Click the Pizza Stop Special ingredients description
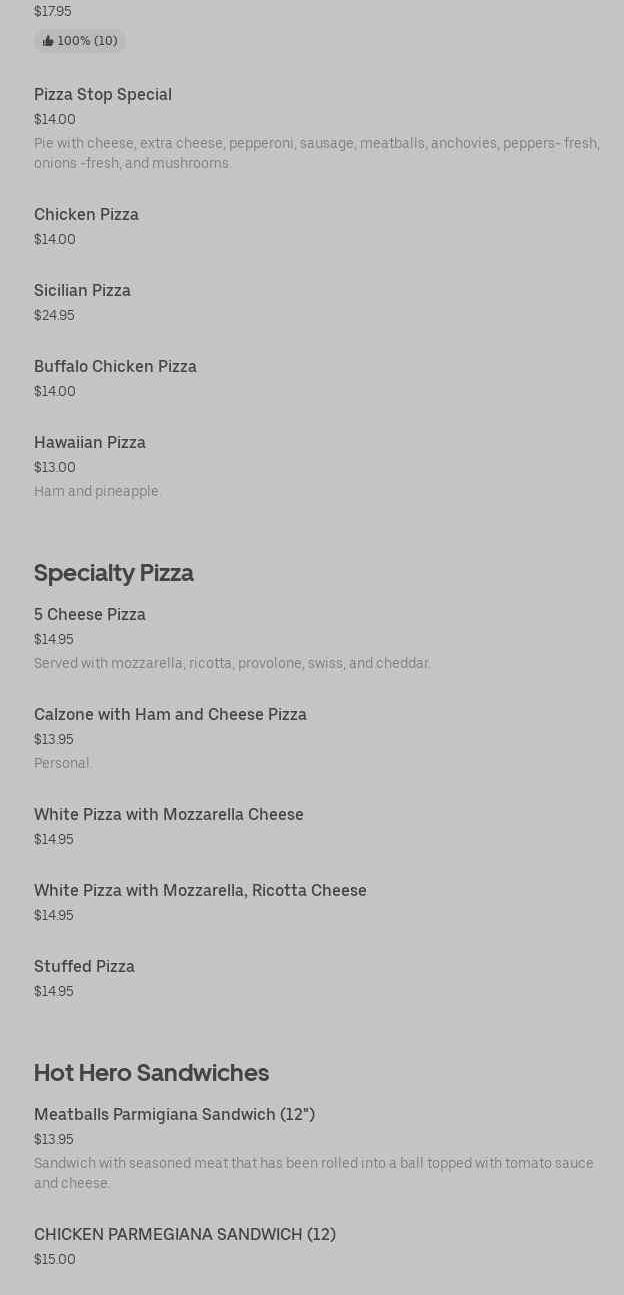The image size is (624, 1295). click(316, 153)
